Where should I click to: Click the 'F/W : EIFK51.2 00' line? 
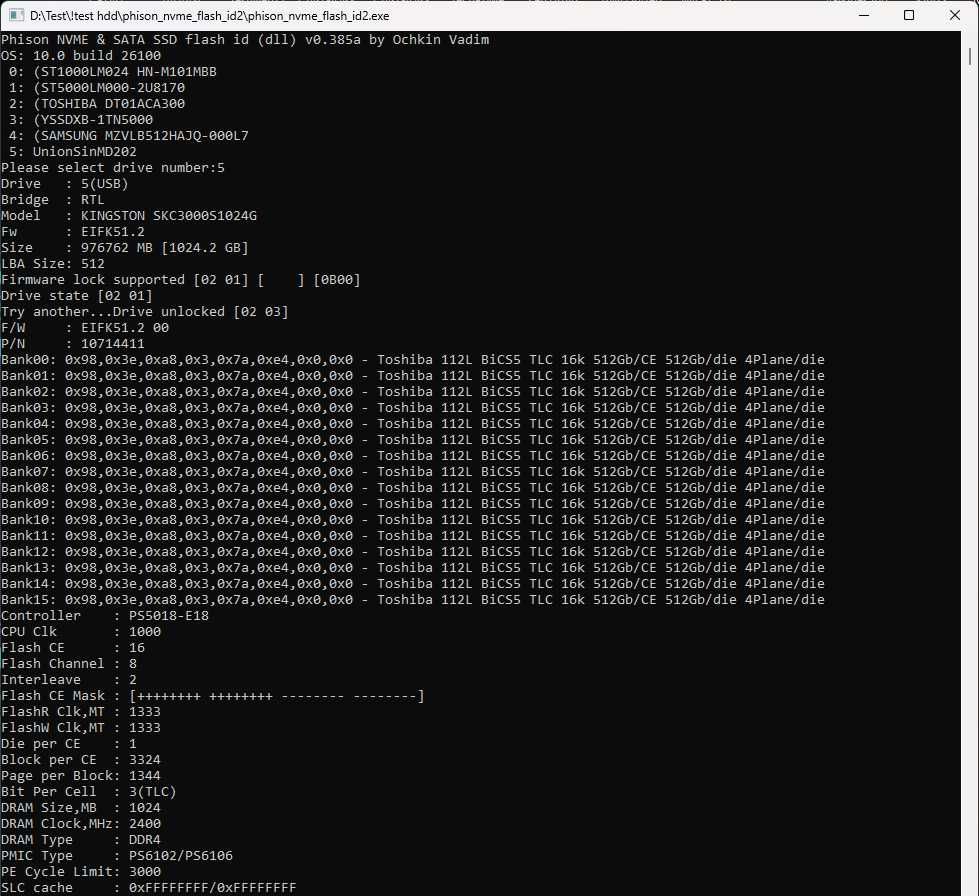tap(85, 327)
